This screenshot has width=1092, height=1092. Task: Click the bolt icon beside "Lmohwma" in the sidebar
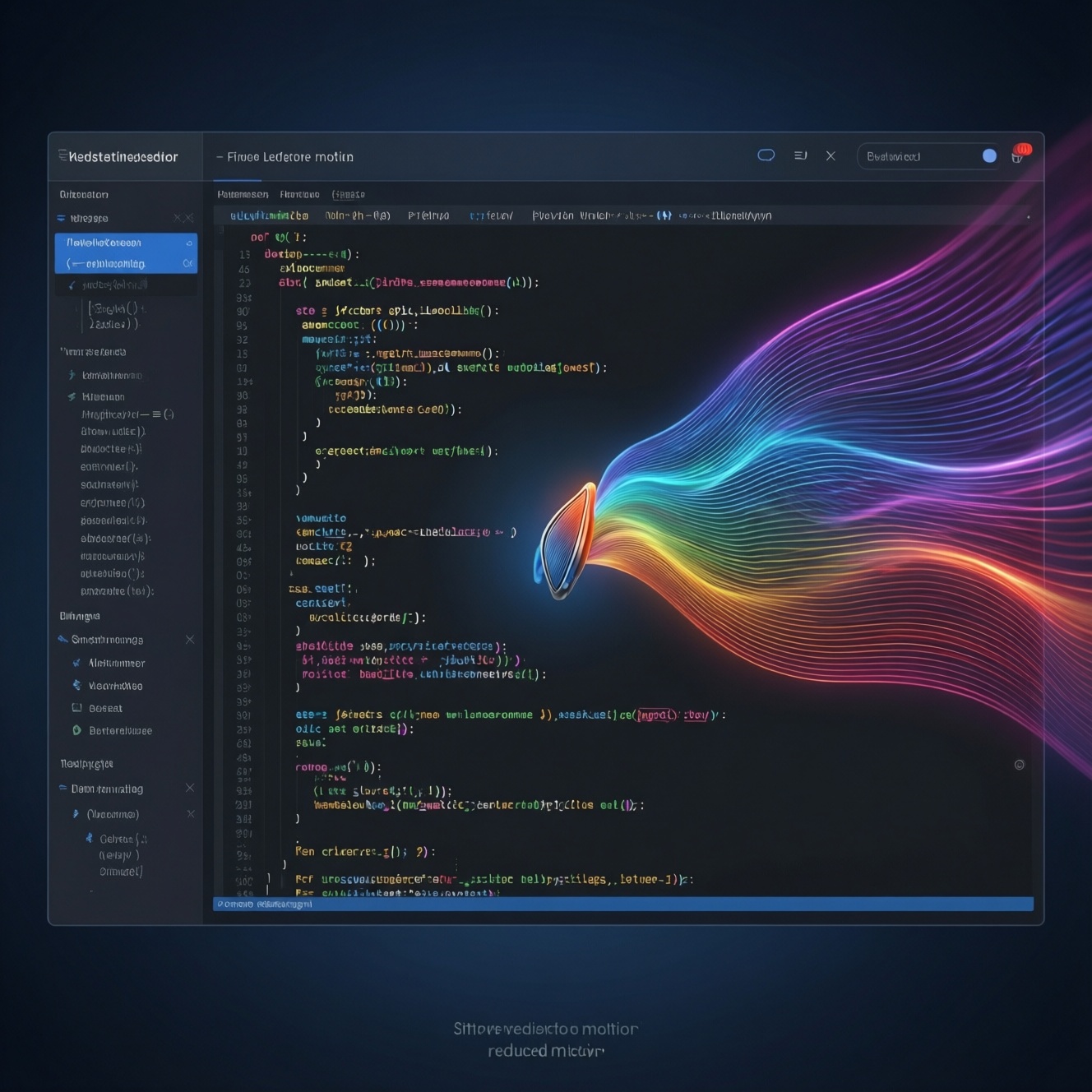click(x=72, y=375)
